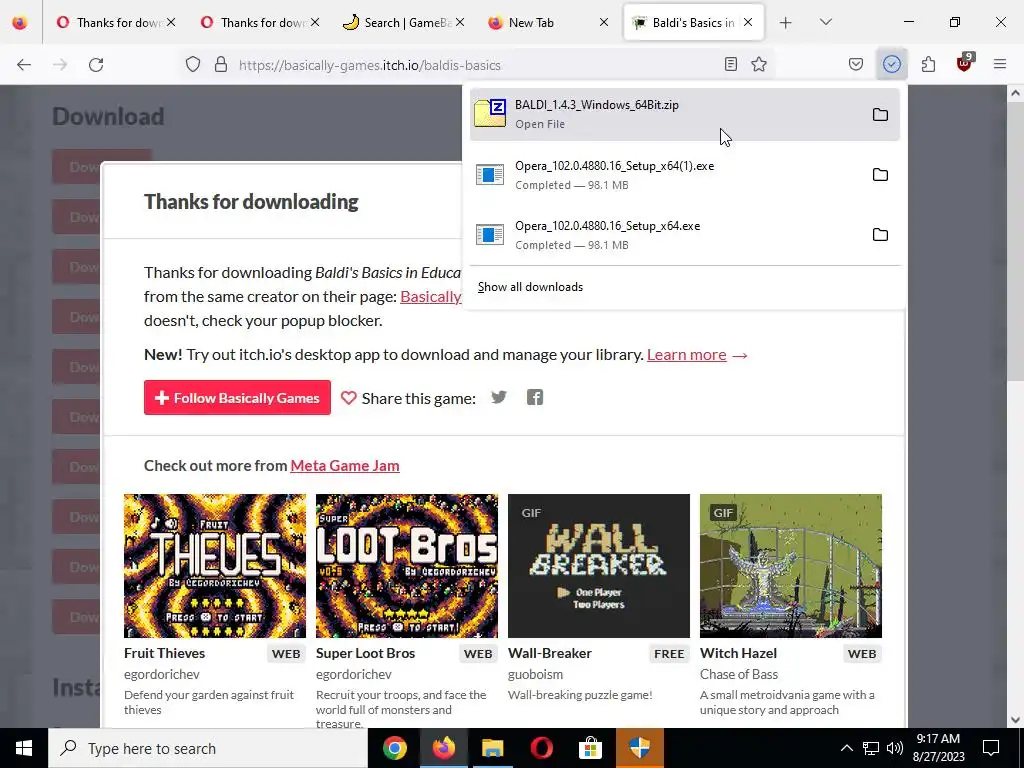Open the notification center icon

[991, 748]
